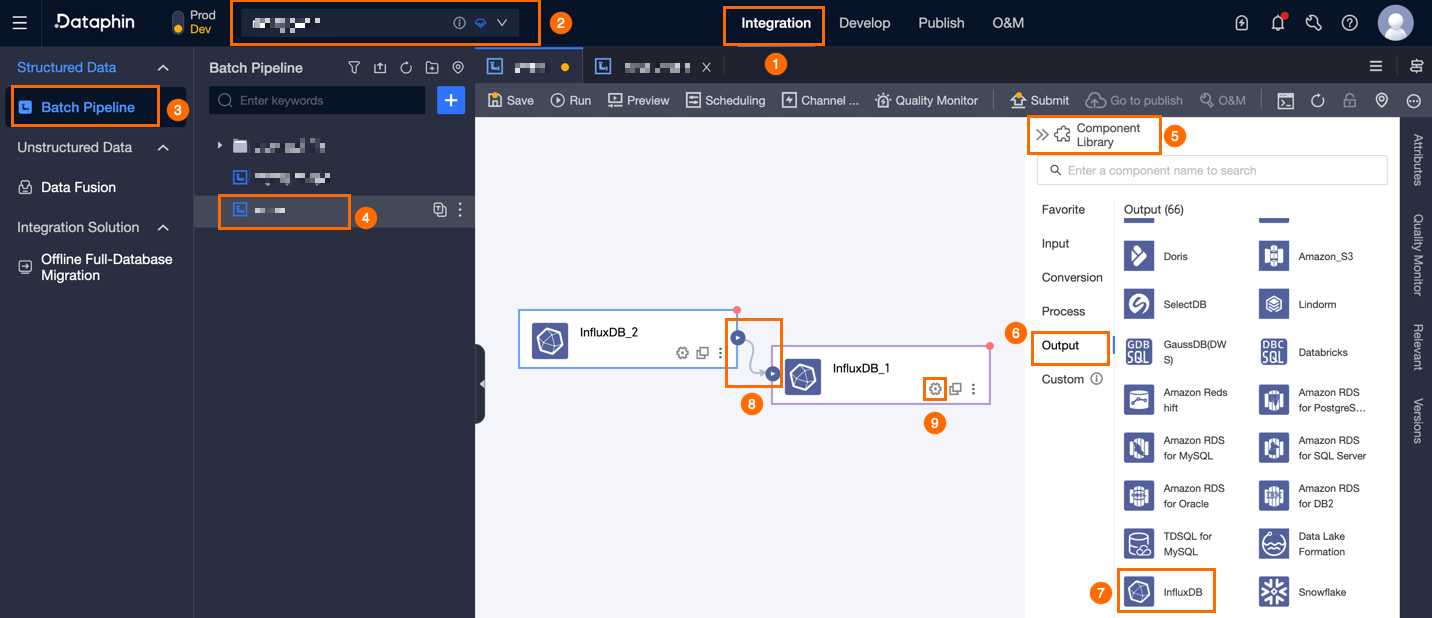1432x618 pixels.
Task: Click Submit in the toolbar
Action: pyautogui.click(x=1039, y=100)
